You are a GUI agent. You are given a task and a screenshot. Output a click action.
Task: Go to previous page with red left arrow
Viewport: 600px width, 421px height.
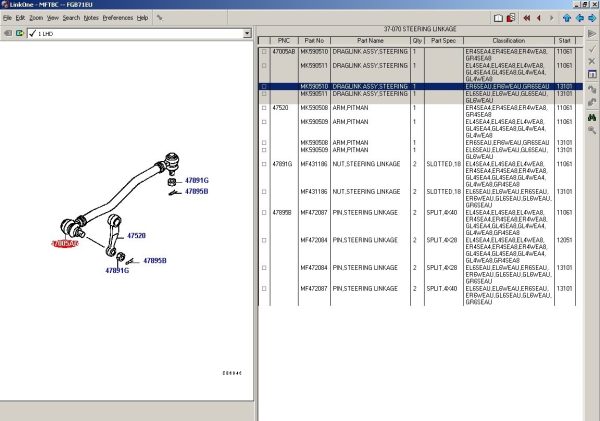point(539,18)
